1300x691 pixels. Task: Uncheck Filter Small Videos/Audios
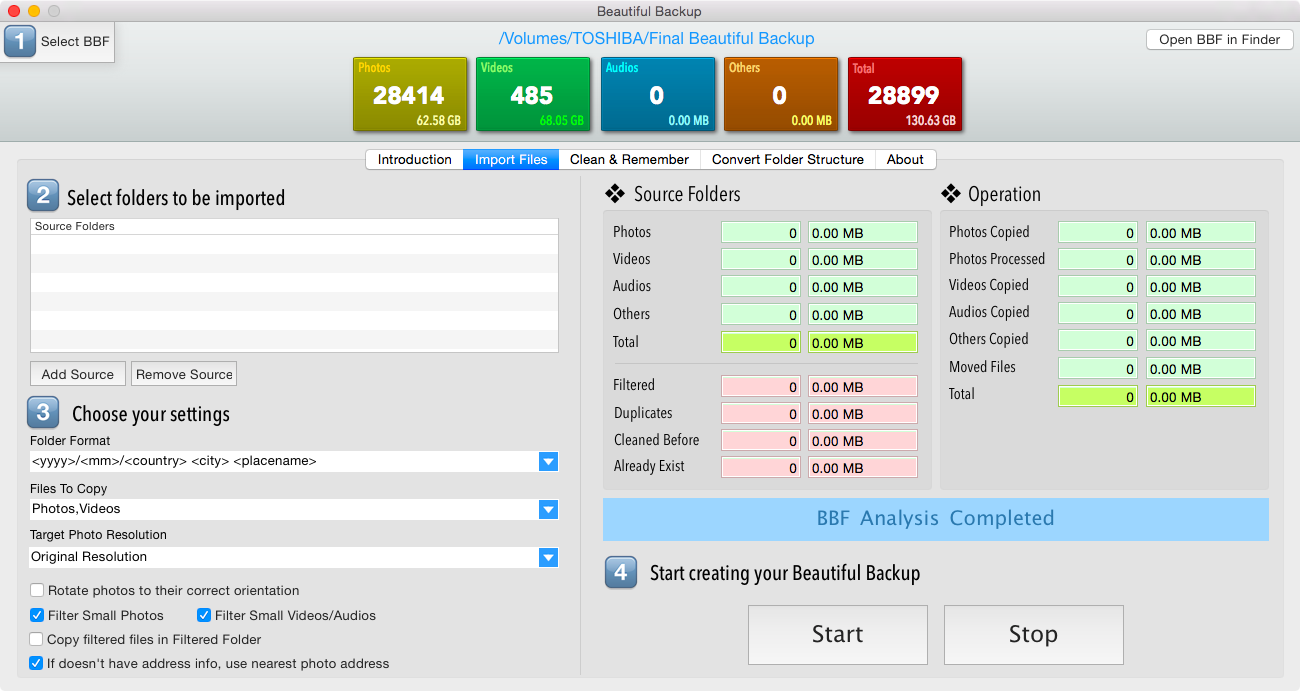(x=204, y=615)
